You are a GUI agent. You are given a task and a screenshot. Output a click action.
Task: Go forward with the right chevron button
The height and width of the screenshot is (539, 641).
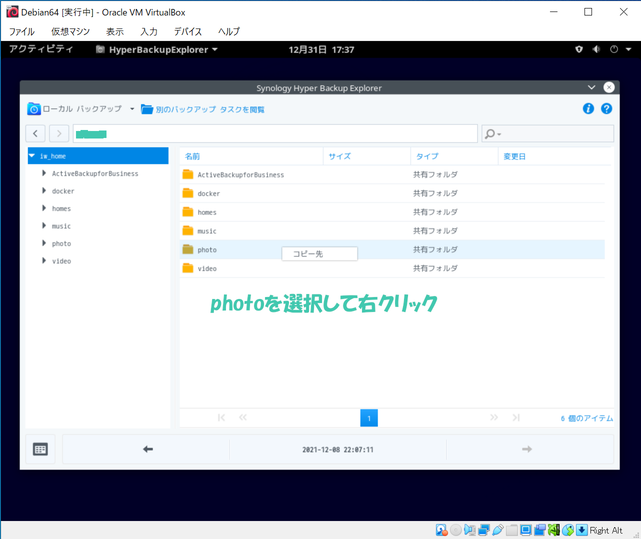(x=59, y=133)
